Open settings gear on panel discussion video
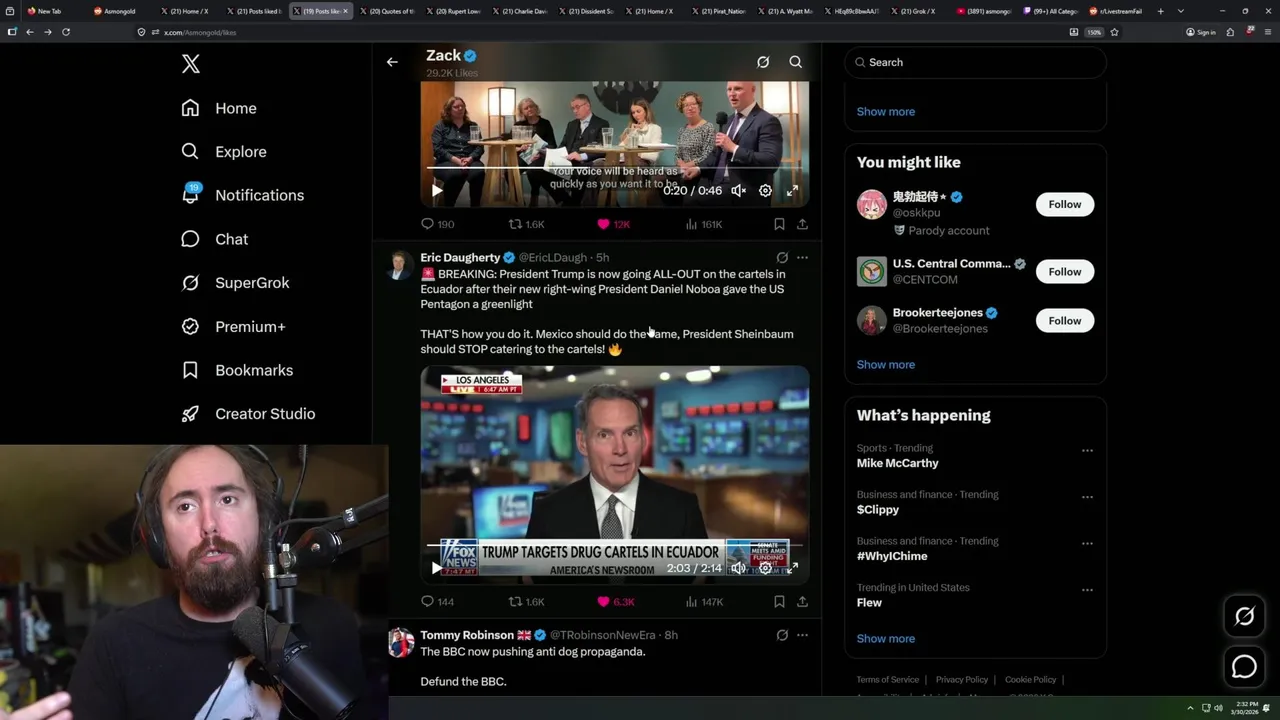Image resolution: width=1280 pixels, height=720 pixels. coord(765,190)
